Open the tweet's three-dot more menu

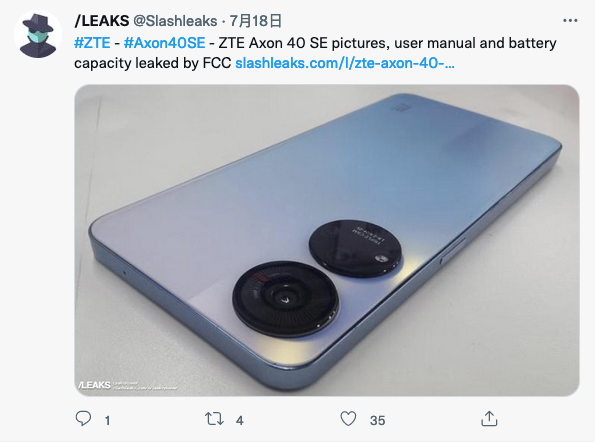(570, 20)
